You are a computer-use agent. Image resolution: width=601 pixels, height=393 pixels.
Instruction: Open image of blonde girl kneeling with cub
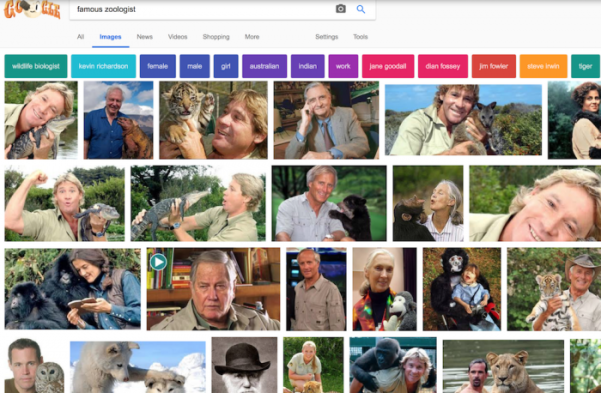[313, 365]
